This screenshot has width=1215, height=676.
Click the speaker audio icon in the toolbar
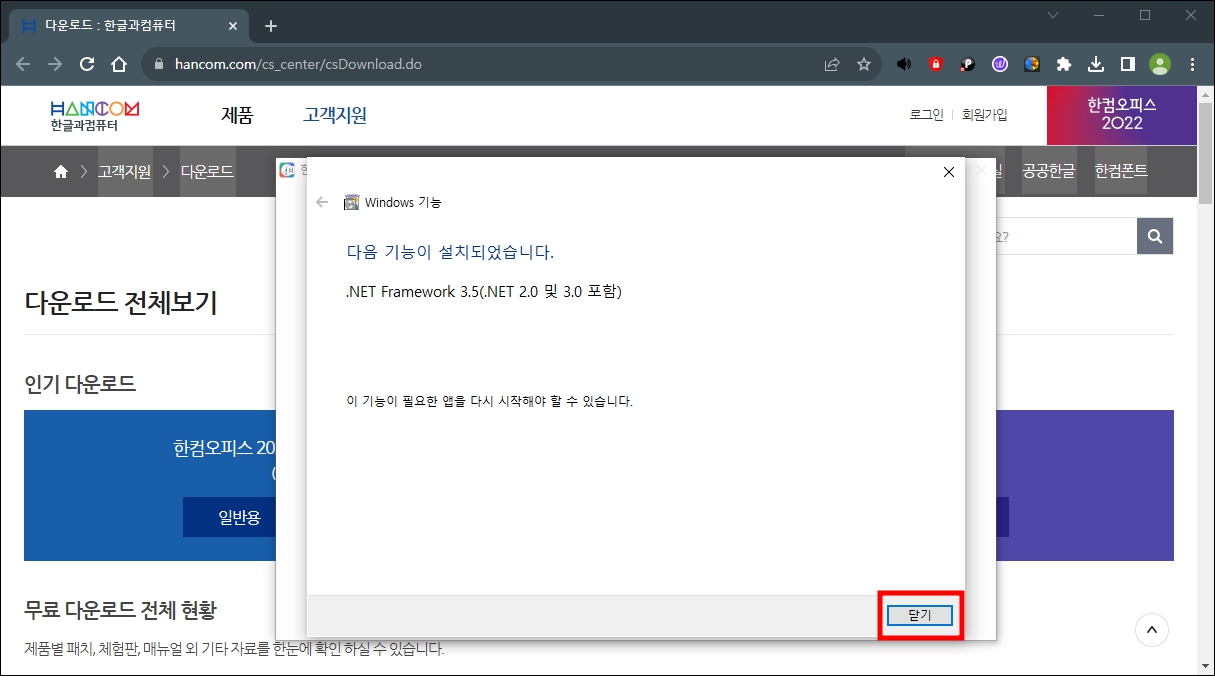[x=904, y=64]
